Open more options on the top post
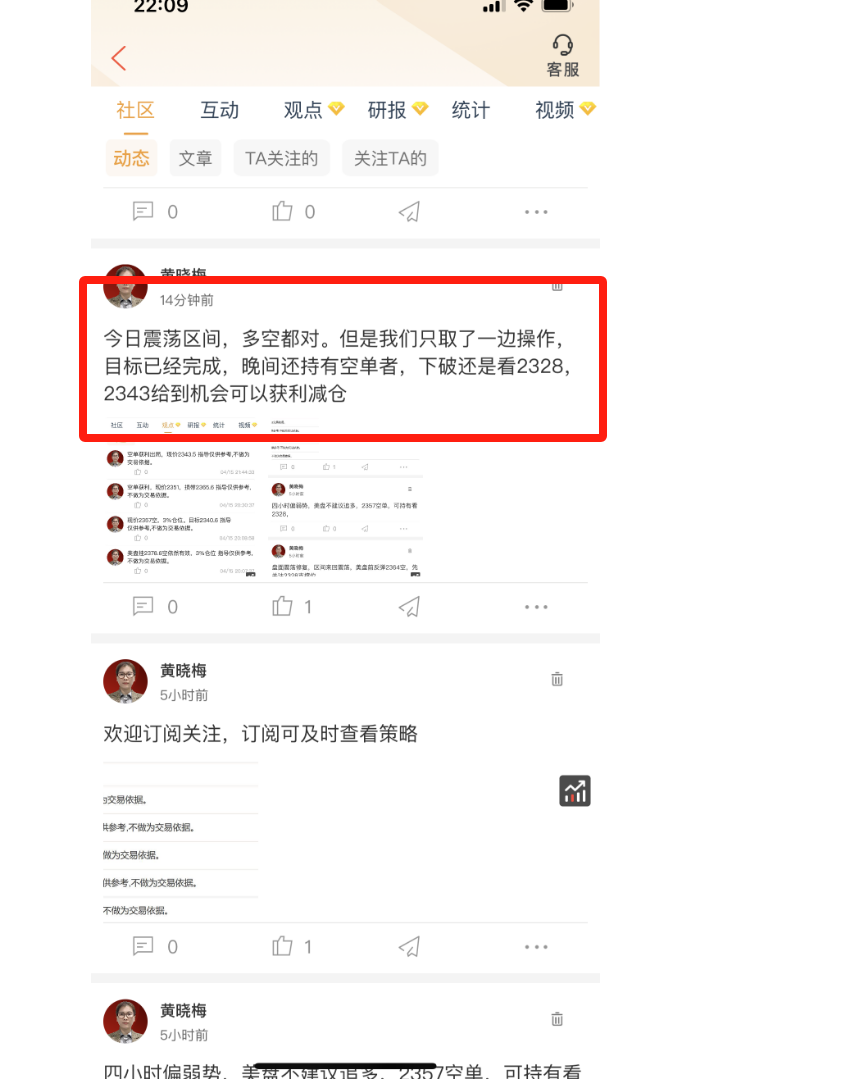 536,212
